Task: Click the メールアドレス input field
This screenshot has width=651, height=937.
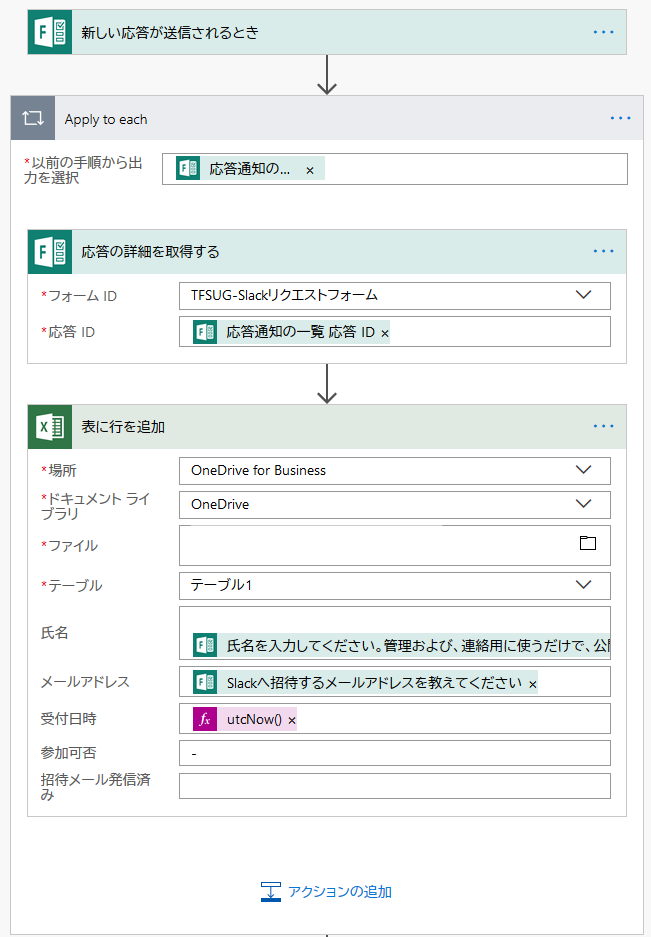Action: pos(395,682)
